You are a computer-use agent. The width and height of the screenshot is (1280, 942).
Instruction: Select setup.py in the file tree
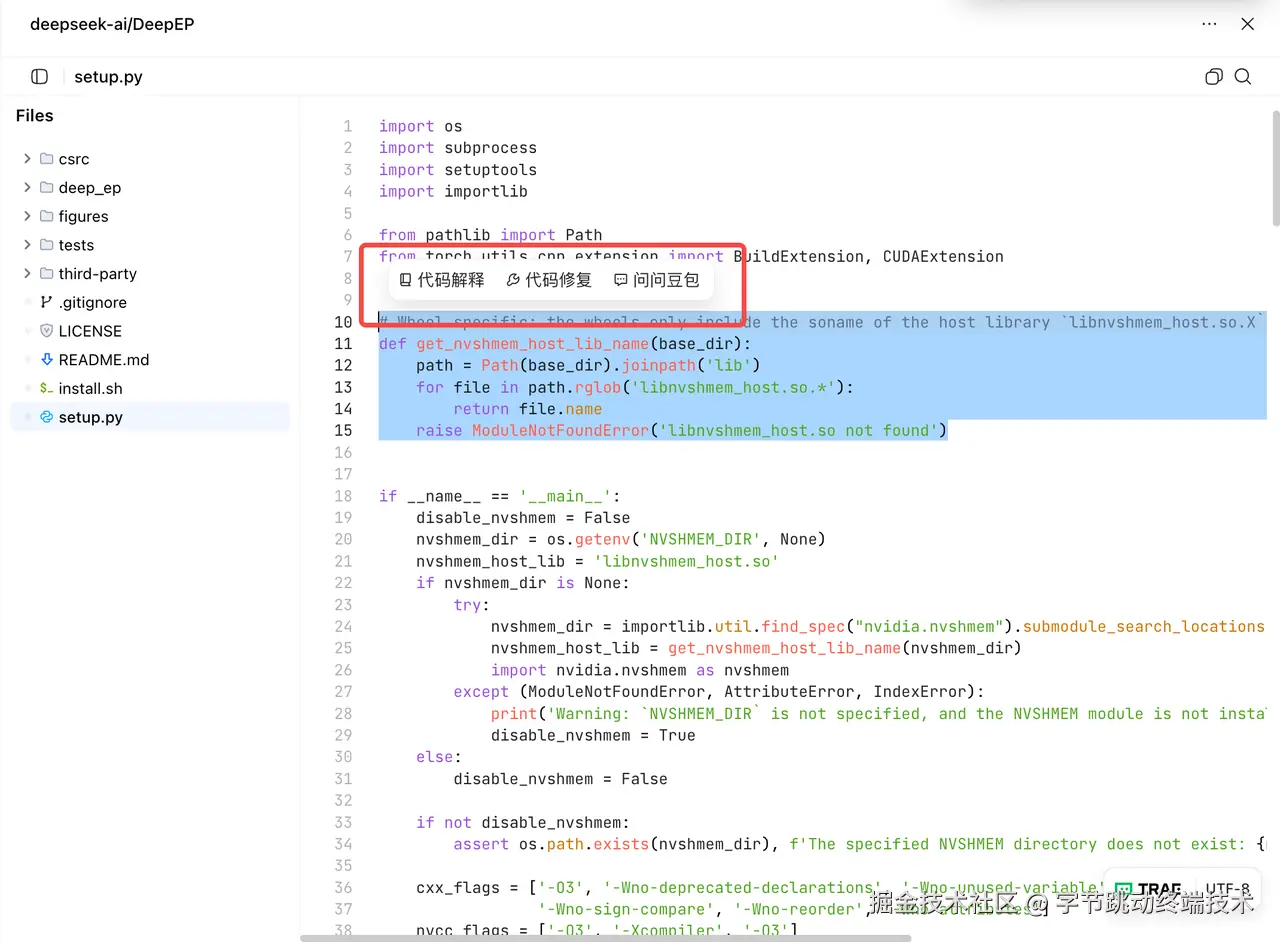pos(150,417)
